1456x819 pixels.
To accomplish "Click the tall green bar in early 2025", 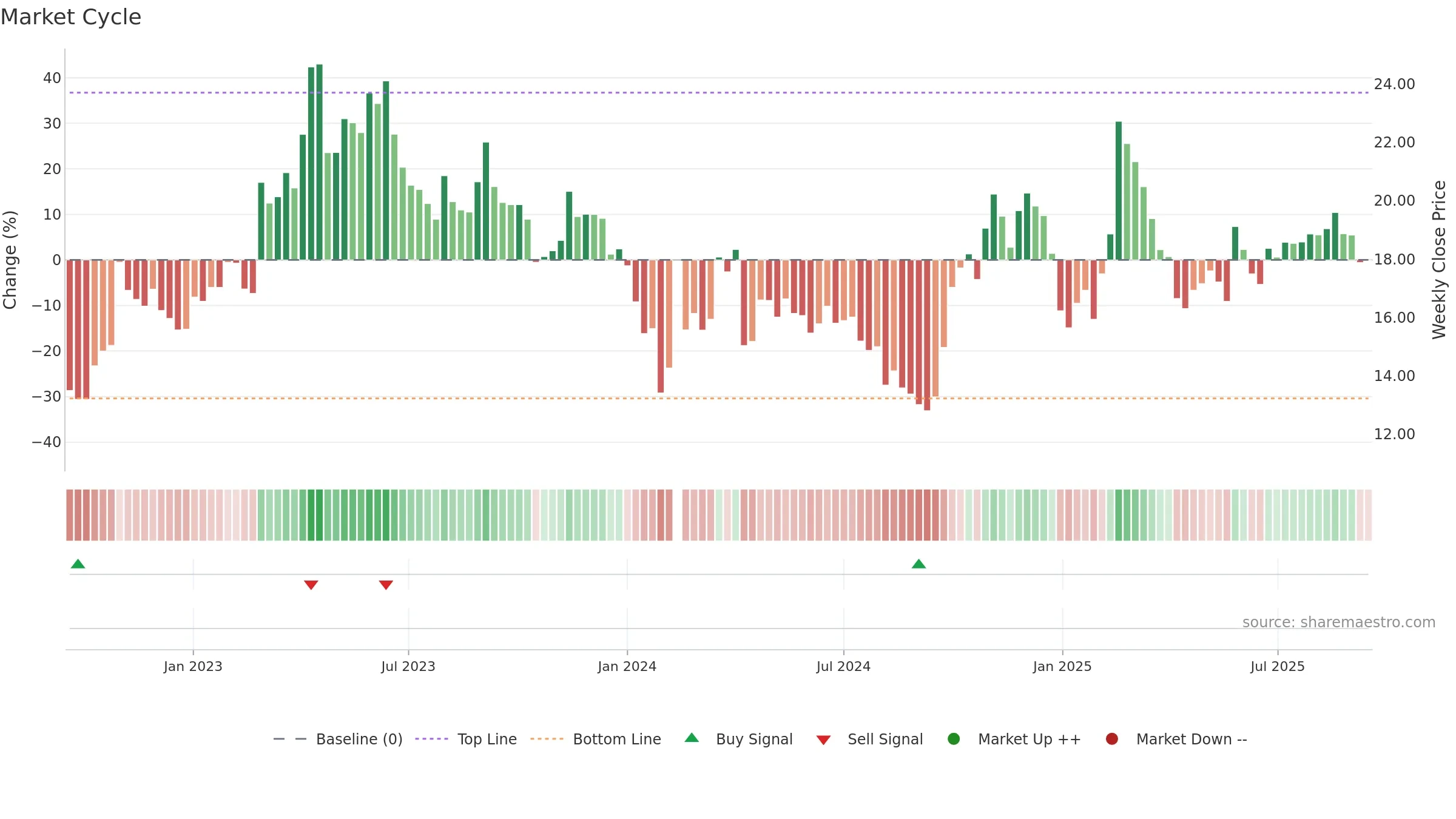I will [x=1119, y=190].
